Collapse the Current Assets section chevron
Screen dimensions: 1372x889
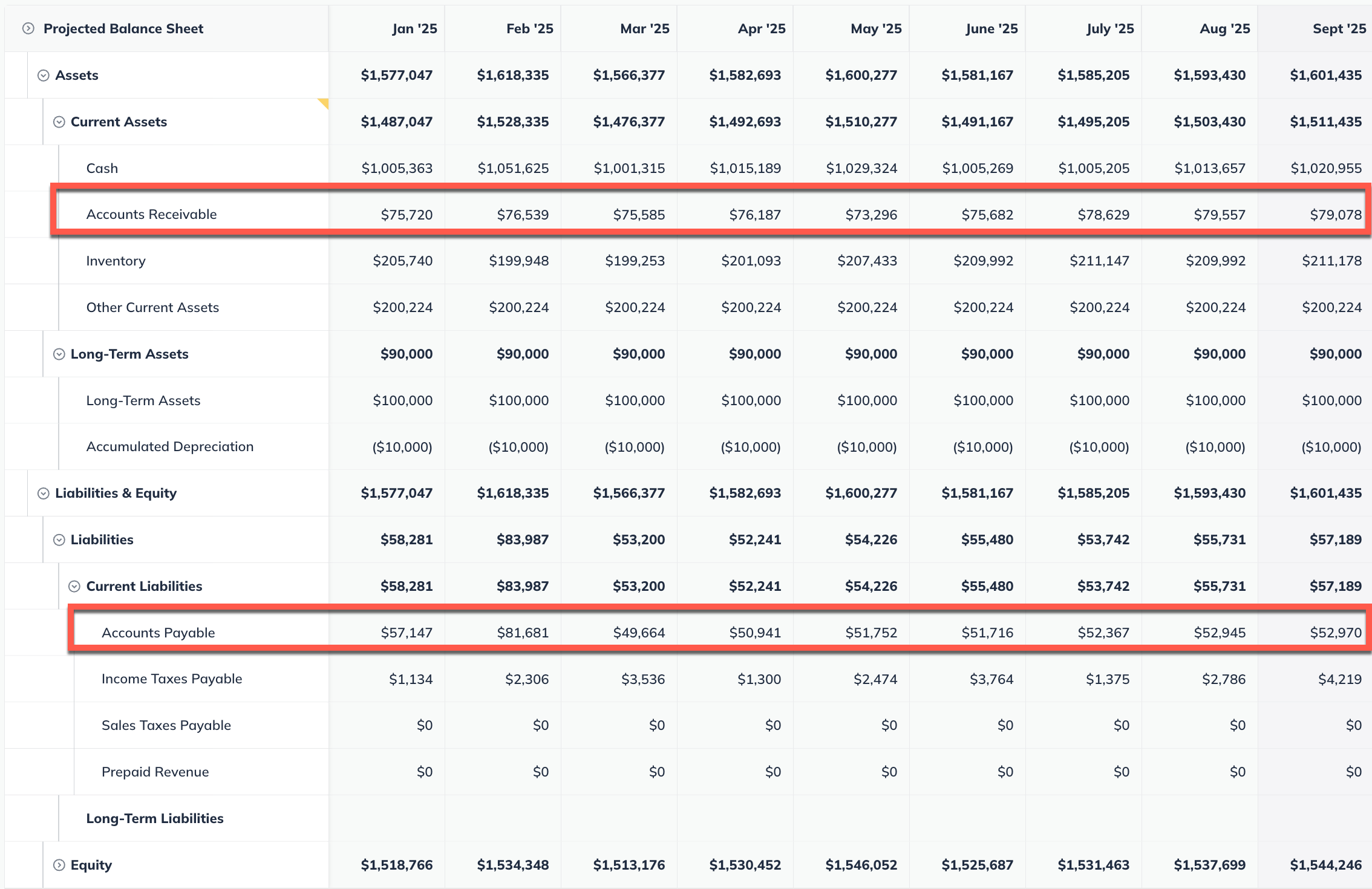coord(59,122)
